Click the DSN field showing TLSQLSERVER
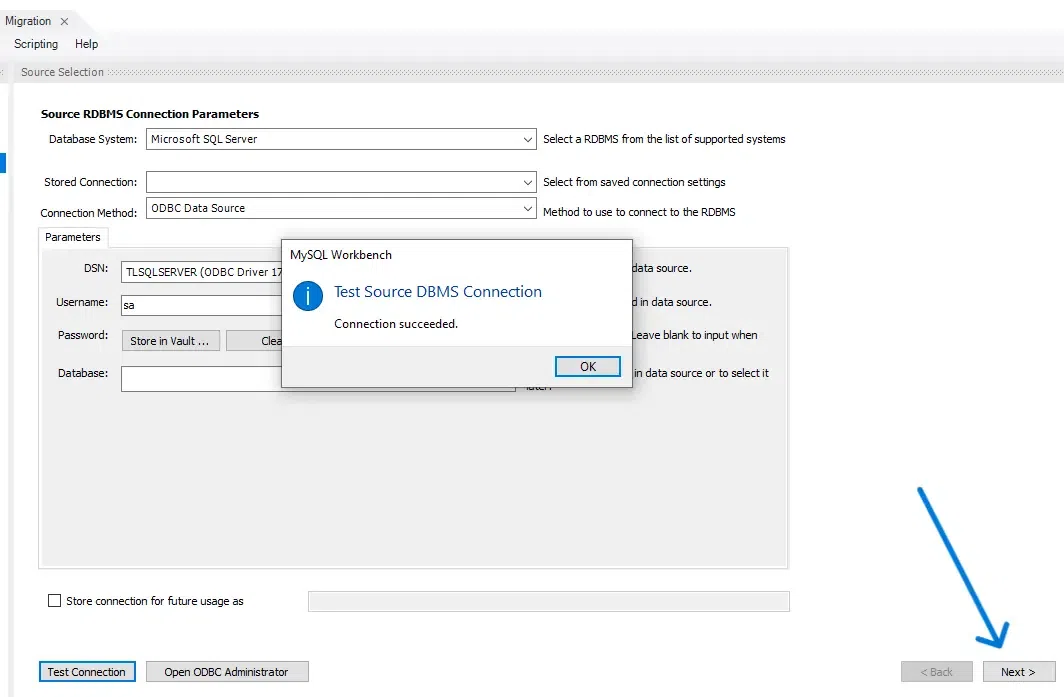This screenshot has width=1064, height=697. coord(202,272)
